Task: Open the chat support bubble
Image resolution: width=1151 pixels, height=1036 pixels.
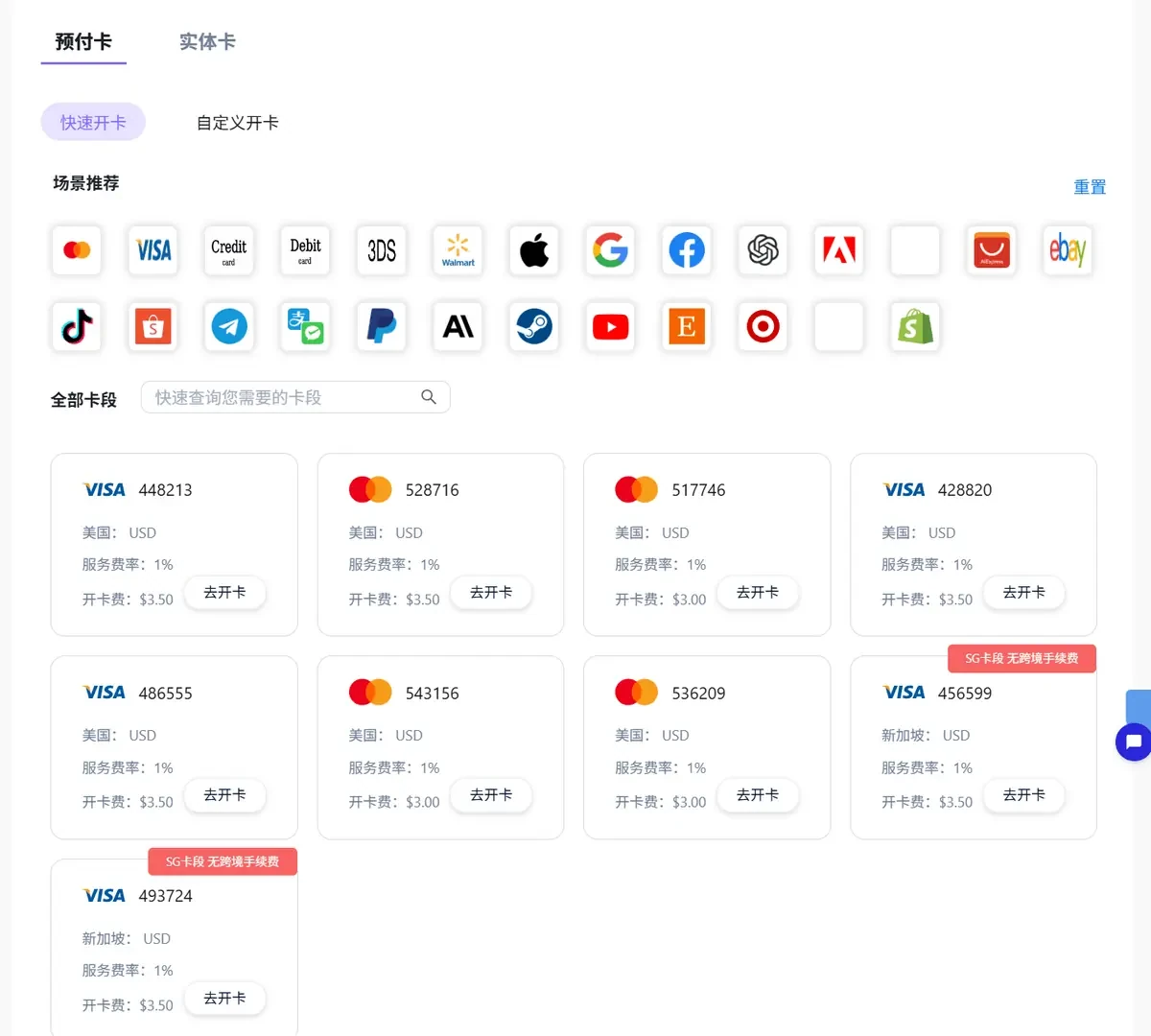Action: pyautogui.click(x=1134, y=742)
